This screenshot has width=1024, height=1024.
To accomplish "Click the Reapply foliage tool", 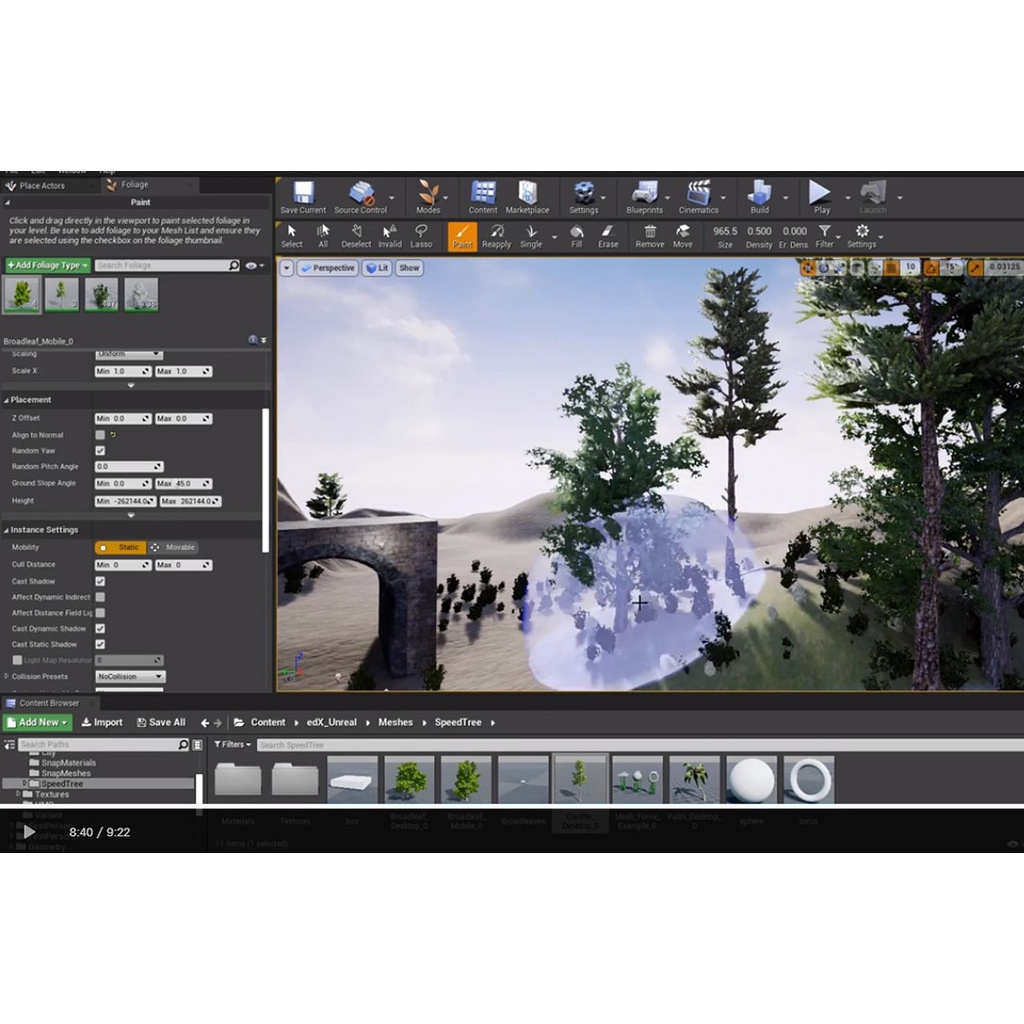I will 496,236.
